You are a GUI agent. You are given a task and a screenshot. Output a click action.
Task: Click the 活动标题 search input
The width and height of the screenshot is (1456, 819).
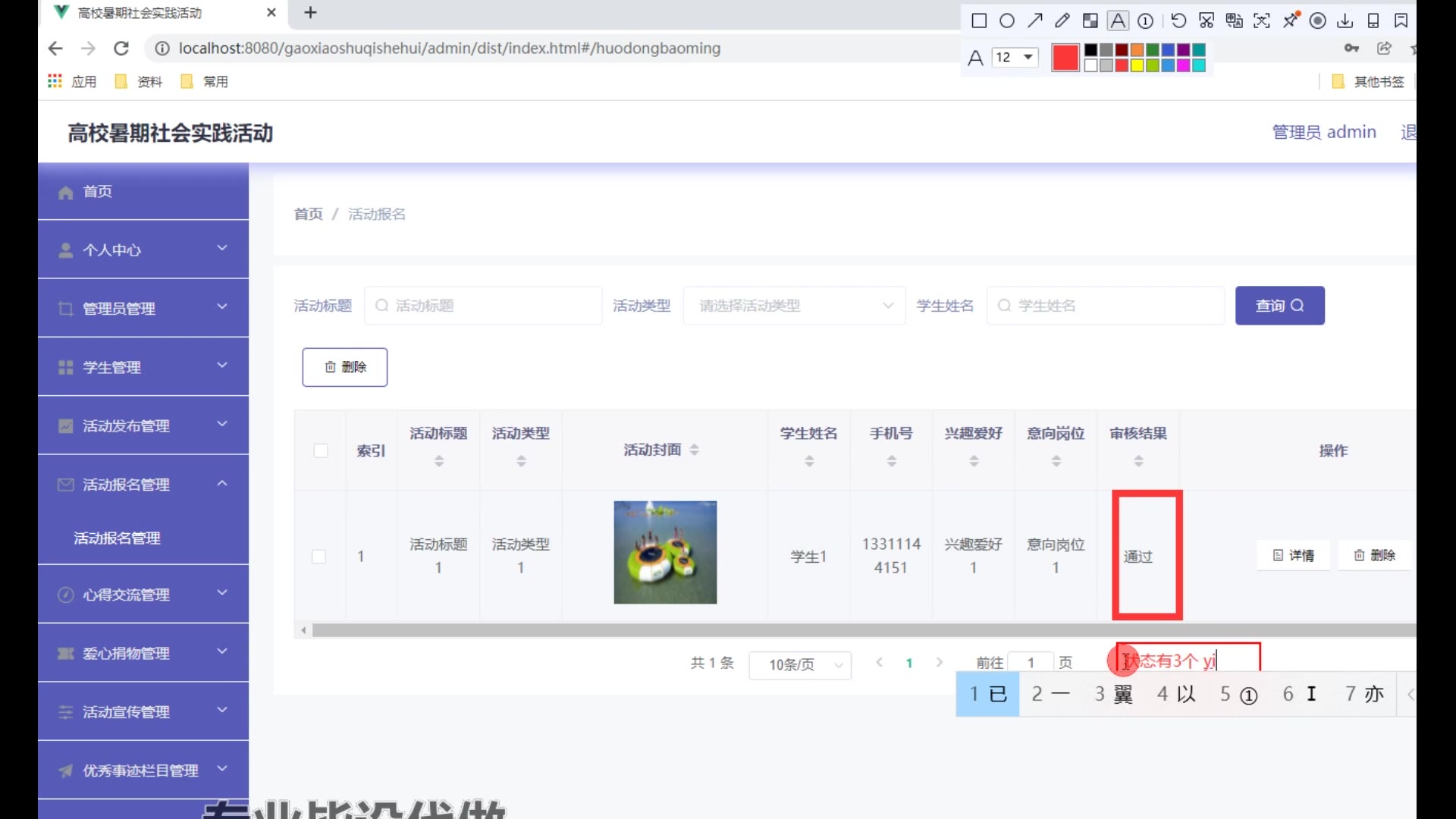(x=483, y=306)
